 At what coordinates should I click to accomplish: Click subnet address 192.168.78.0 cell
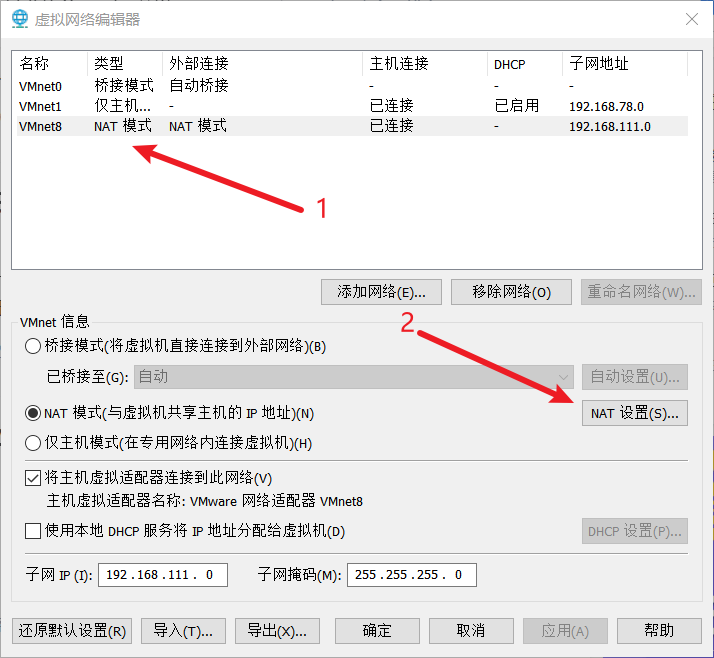pyautogui.click(x=606, y=106)
